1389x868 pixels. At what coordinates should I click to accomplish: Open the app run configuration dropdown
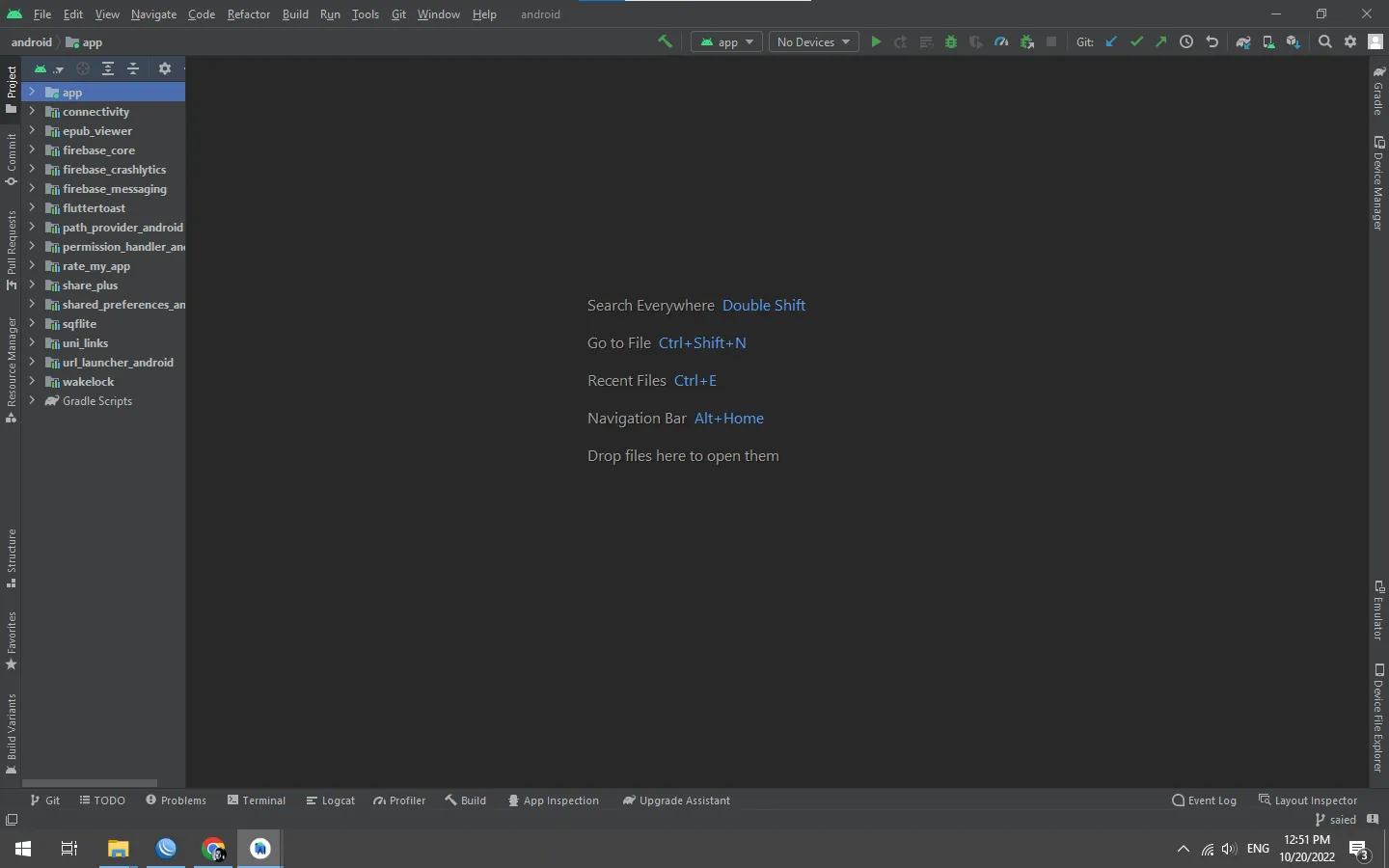727,41
